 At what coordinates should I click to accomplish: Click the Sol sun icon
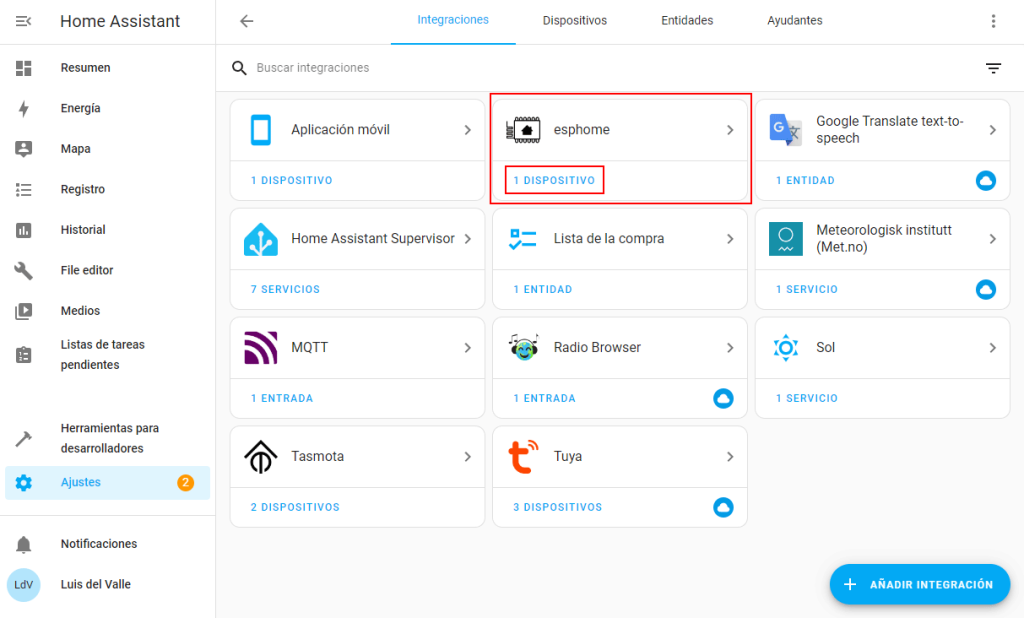[x=786, y=348]
